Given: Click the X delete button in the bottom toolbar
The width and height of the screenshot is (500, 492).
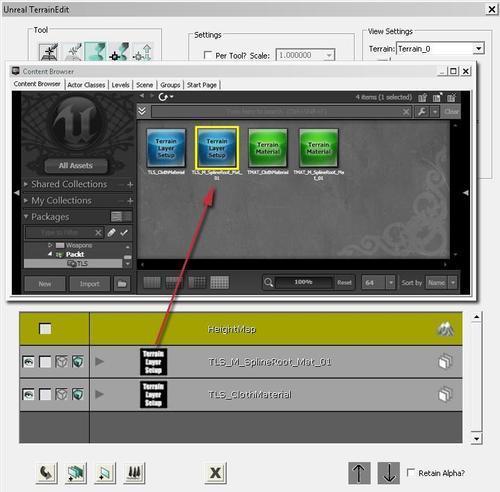Looking at the screenshot, I should pyautogui.click(x=216, y=473).
